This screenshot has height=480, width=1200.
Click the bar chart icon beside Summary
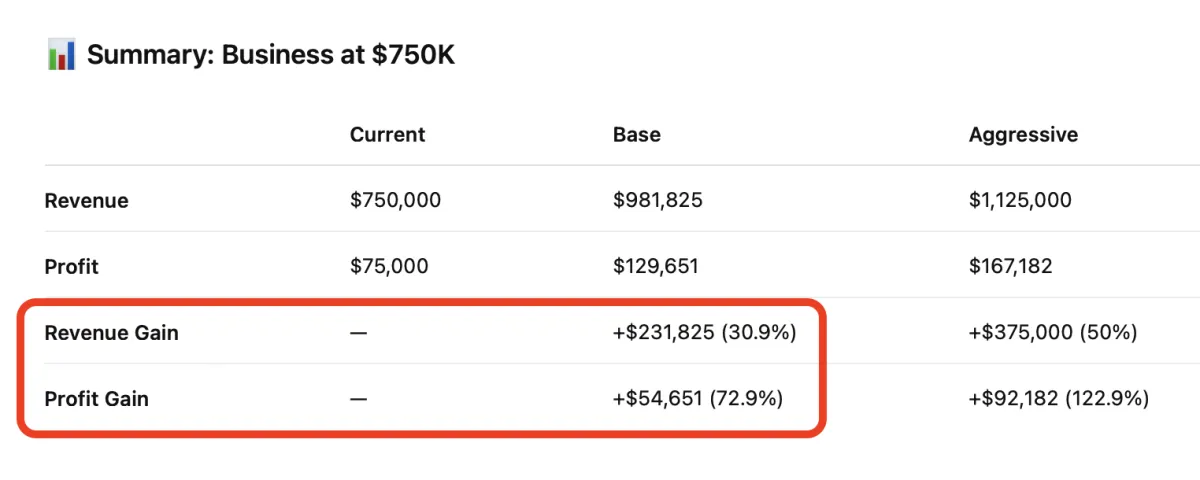click(61, 54)
